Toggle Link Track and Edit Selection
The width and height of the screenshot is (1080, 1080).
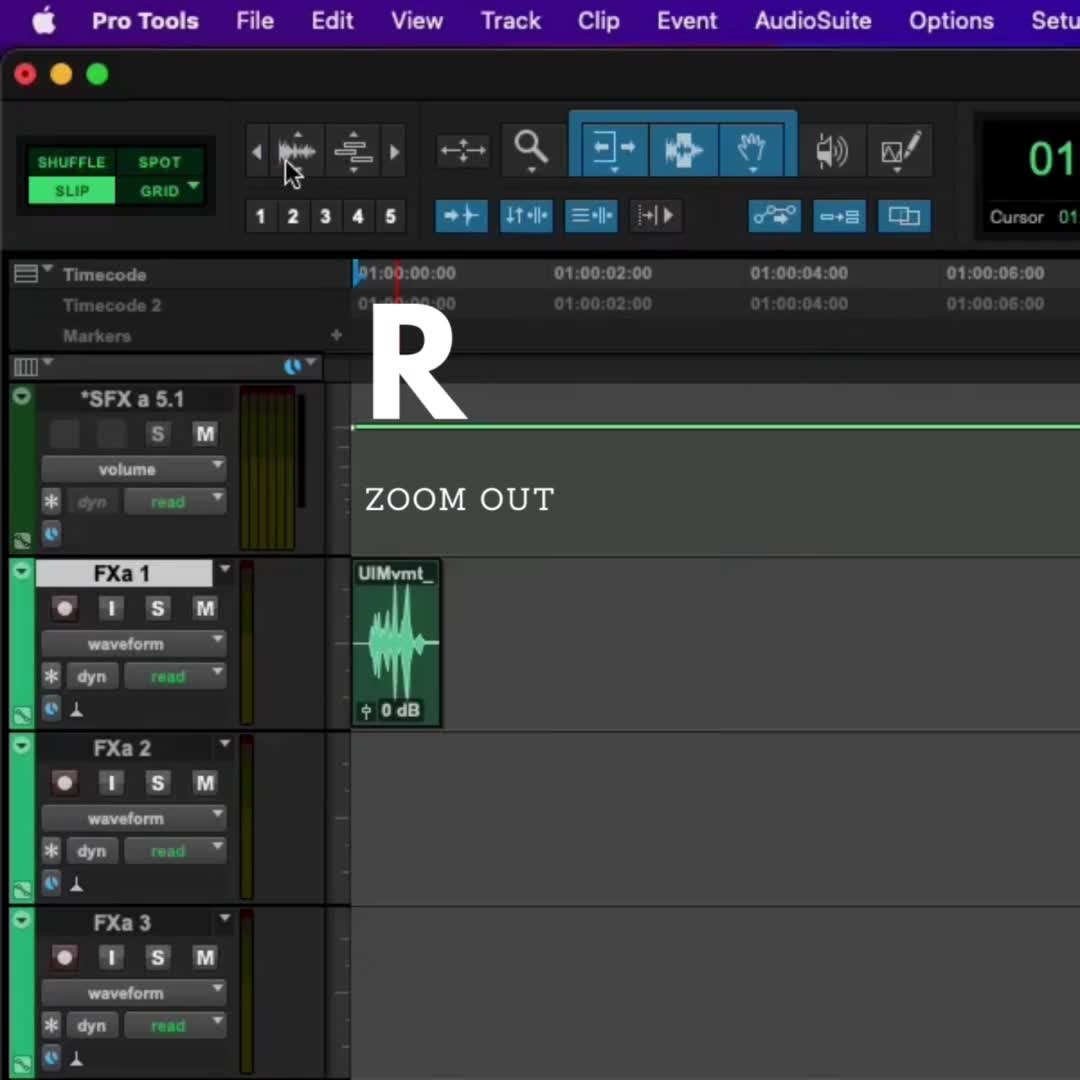click(591, 216)
